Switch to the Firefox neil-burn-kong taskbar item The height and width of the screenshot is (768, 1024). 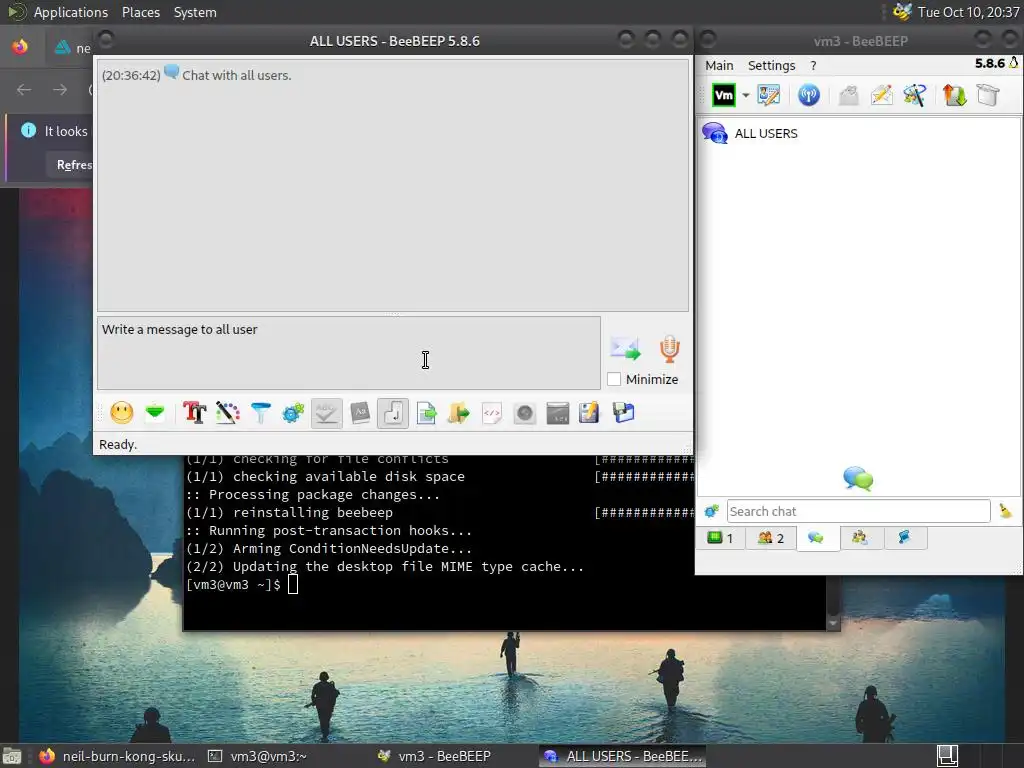[x=117, y=756]
